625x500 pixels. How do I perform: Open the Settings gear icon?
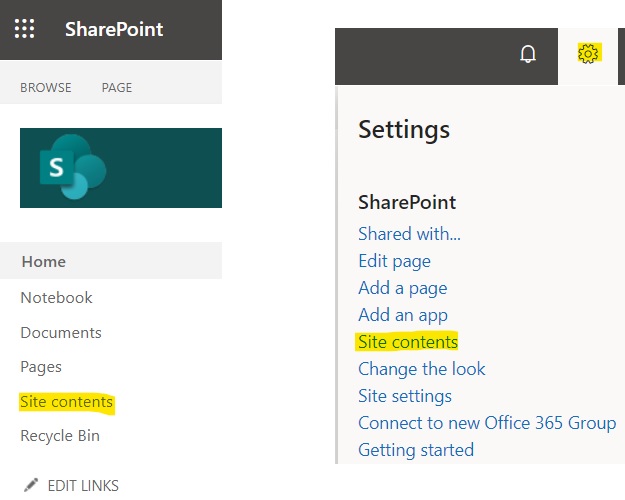(x=588, y=55)
